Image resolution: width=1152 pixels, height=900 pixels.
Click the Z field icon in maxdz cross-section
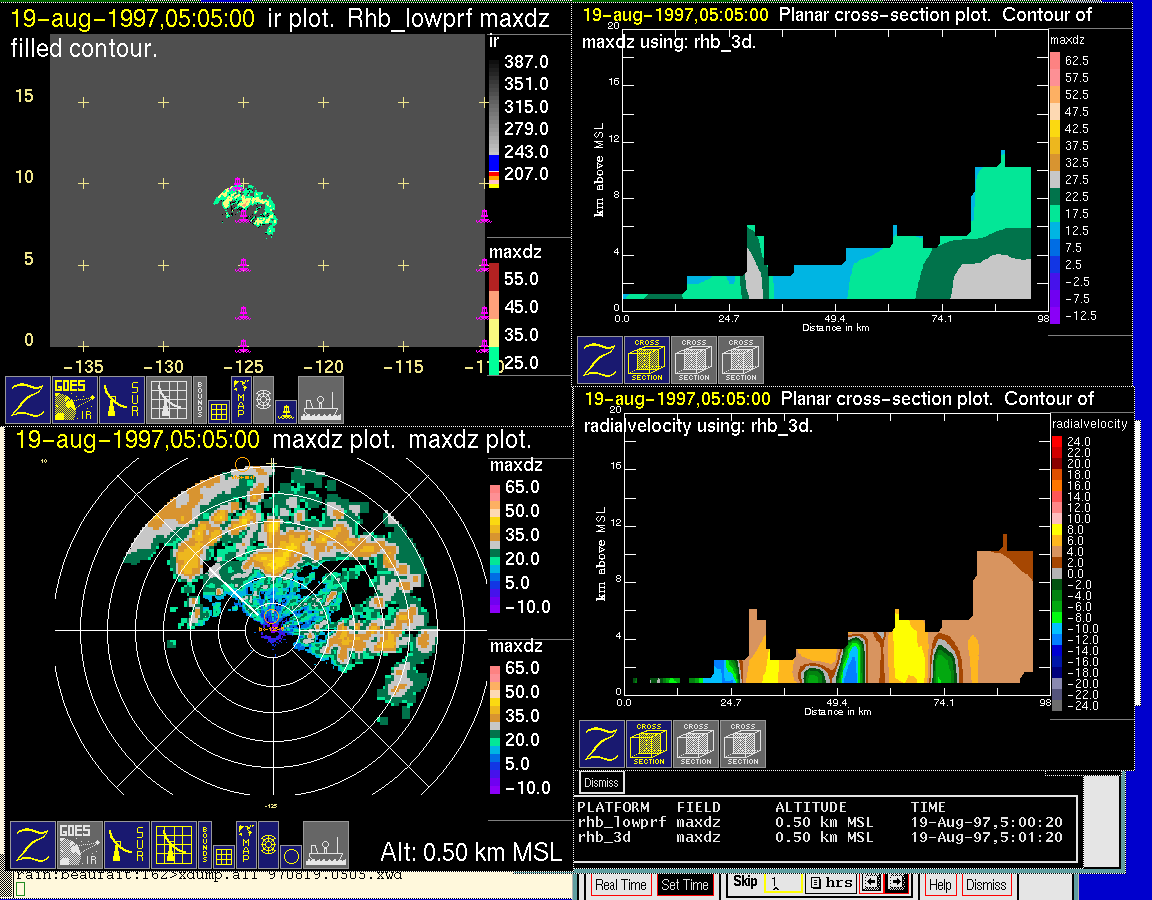[x=600, y=360]
